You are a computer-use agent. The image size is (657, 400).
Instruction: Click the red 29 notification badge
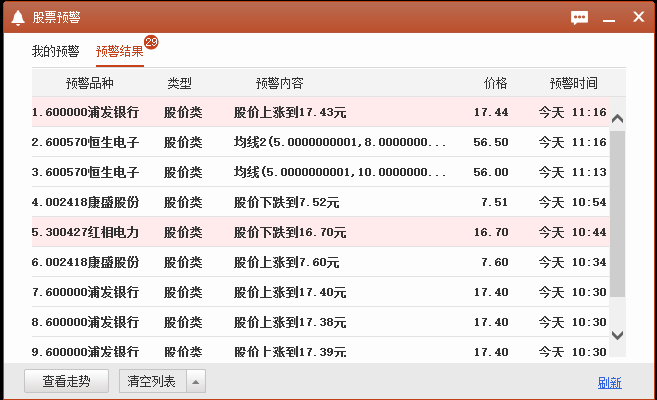[x=151, y=42]
